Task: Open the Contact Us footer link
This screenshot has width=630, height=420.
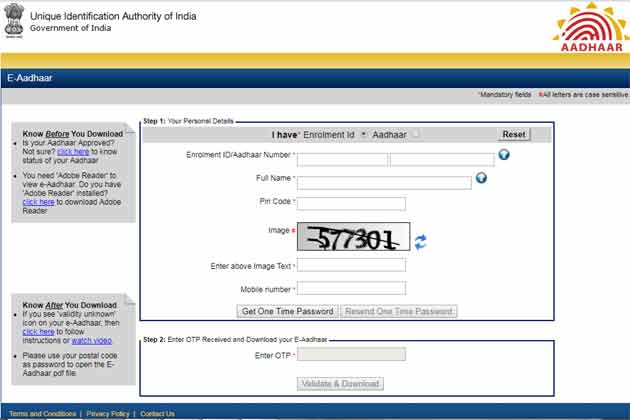Action: click(157, 413)
